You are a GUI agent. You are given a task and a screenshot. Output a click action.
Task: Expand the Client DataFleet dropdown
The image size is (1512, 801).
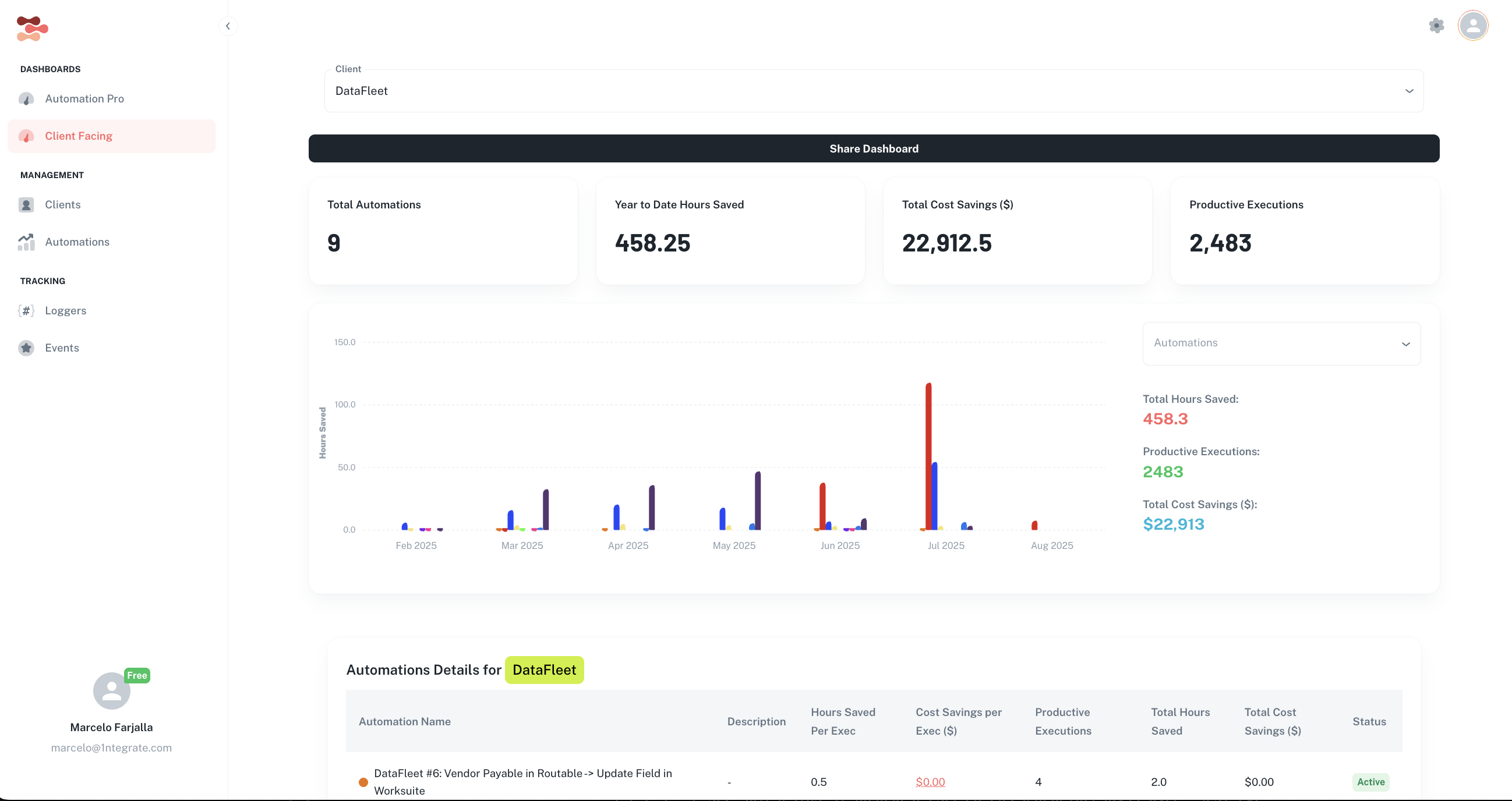tap(874, 91)
